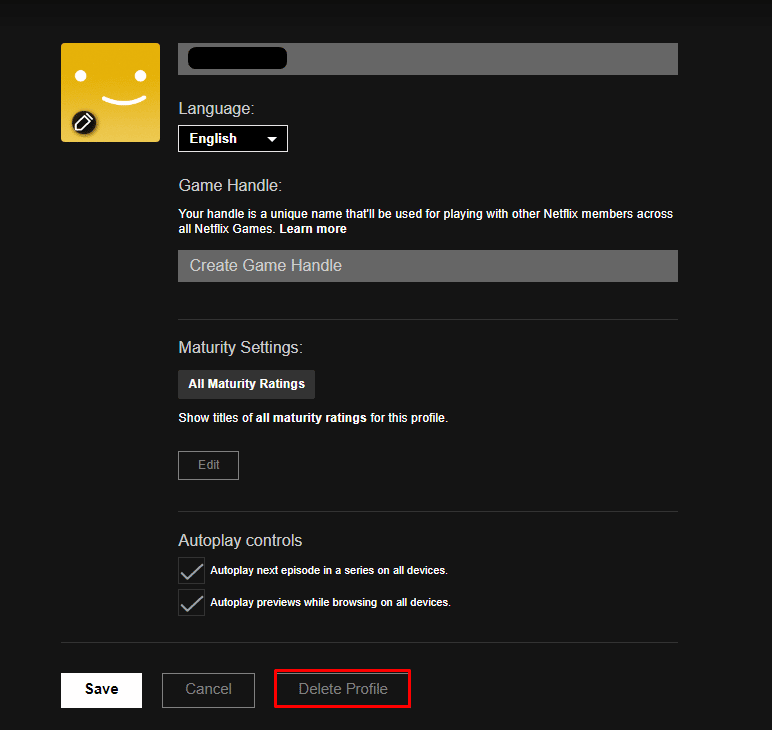Viewport: 772px width, 730px height.
Task: Open the English language dropdown
Action: coord(233,139)
